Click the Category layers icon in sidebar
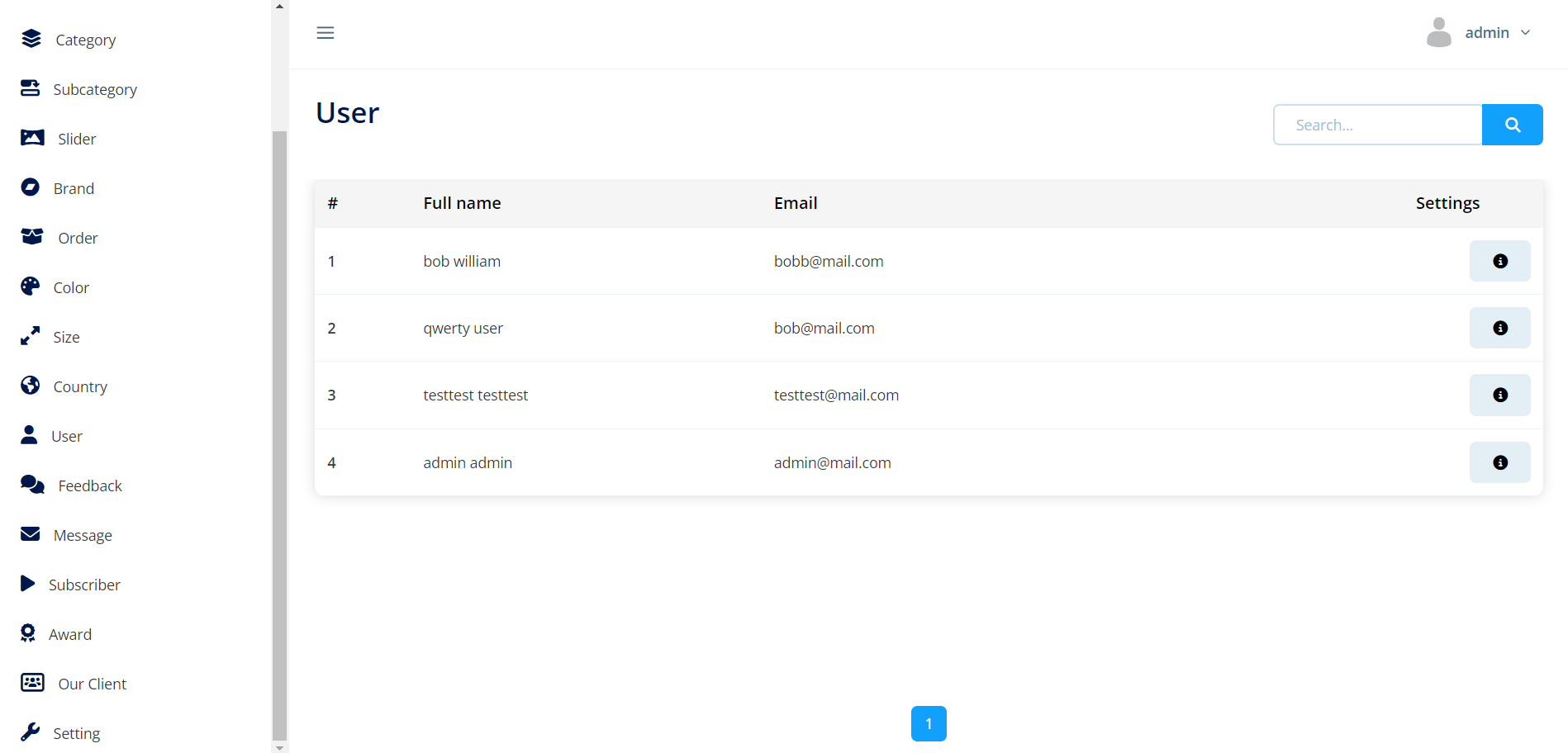 pos(31,39)
